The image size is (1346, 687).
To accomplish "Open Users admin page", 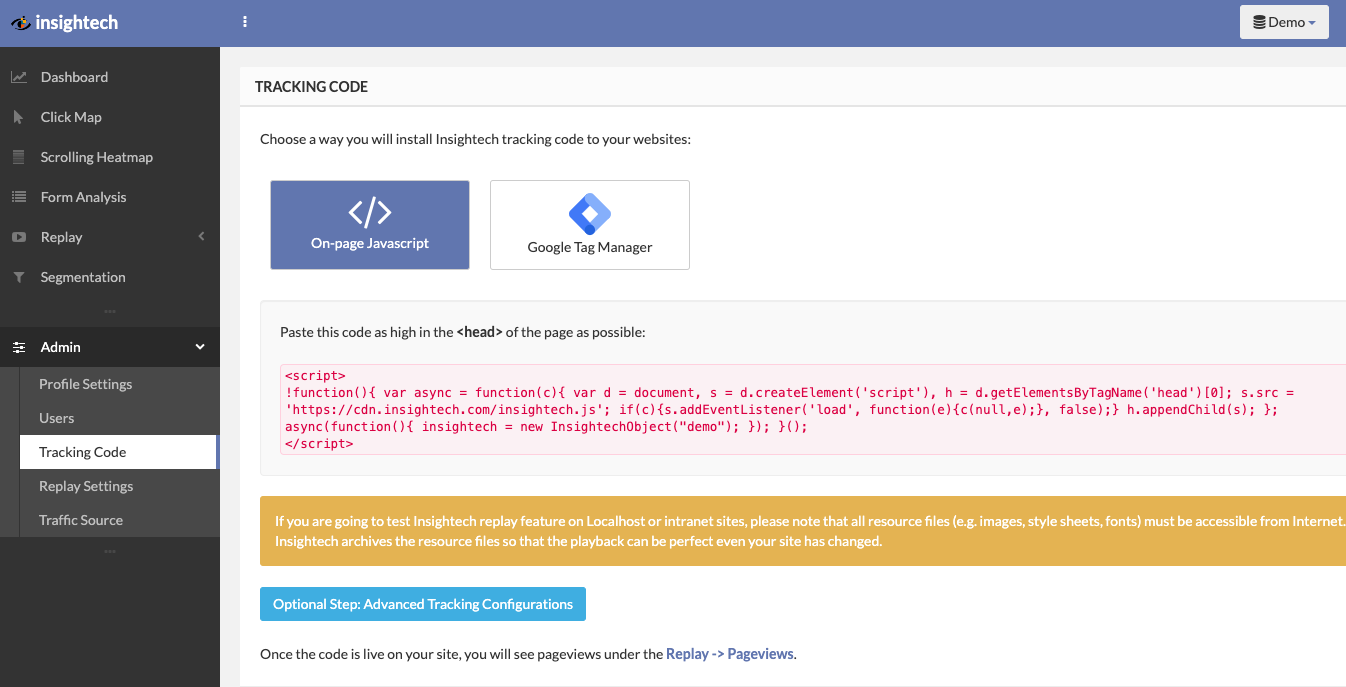I will (x=119, y=418).
